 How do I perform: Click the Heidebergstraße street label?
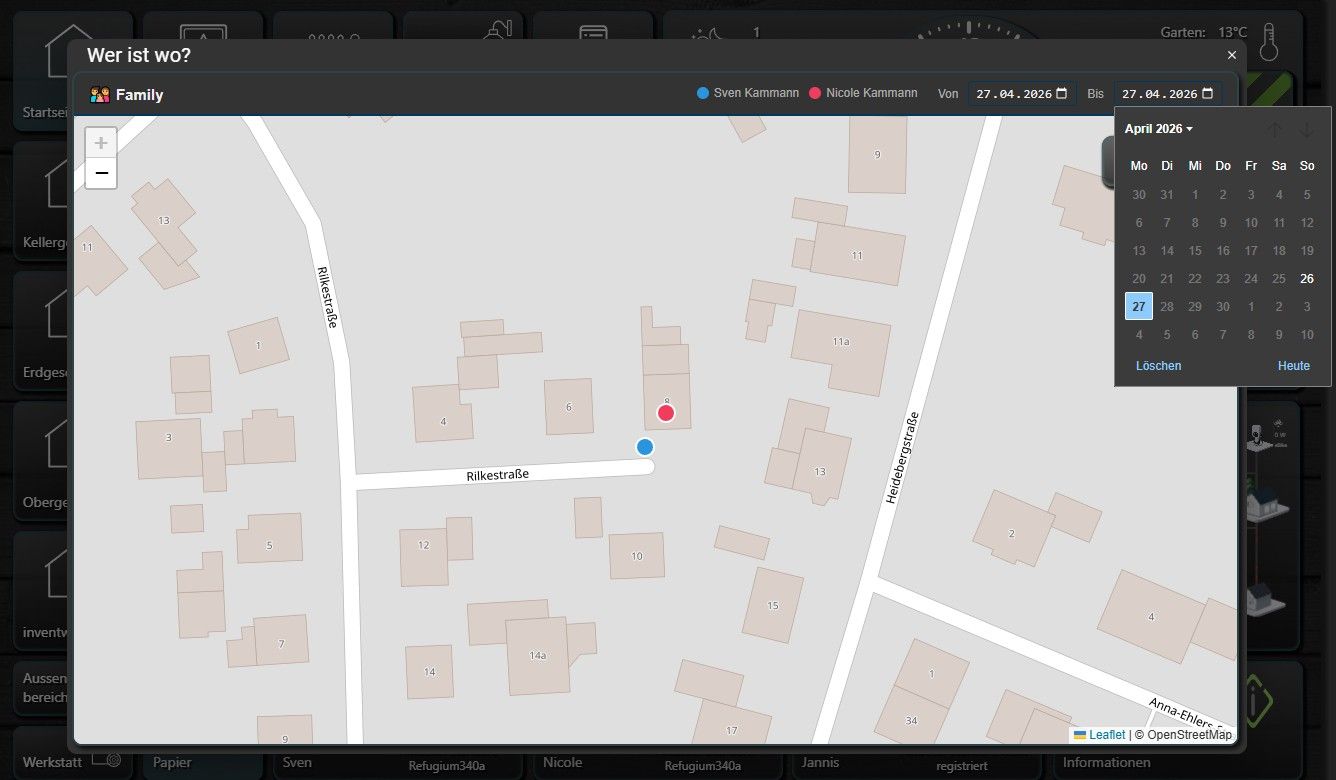(901, 456)
